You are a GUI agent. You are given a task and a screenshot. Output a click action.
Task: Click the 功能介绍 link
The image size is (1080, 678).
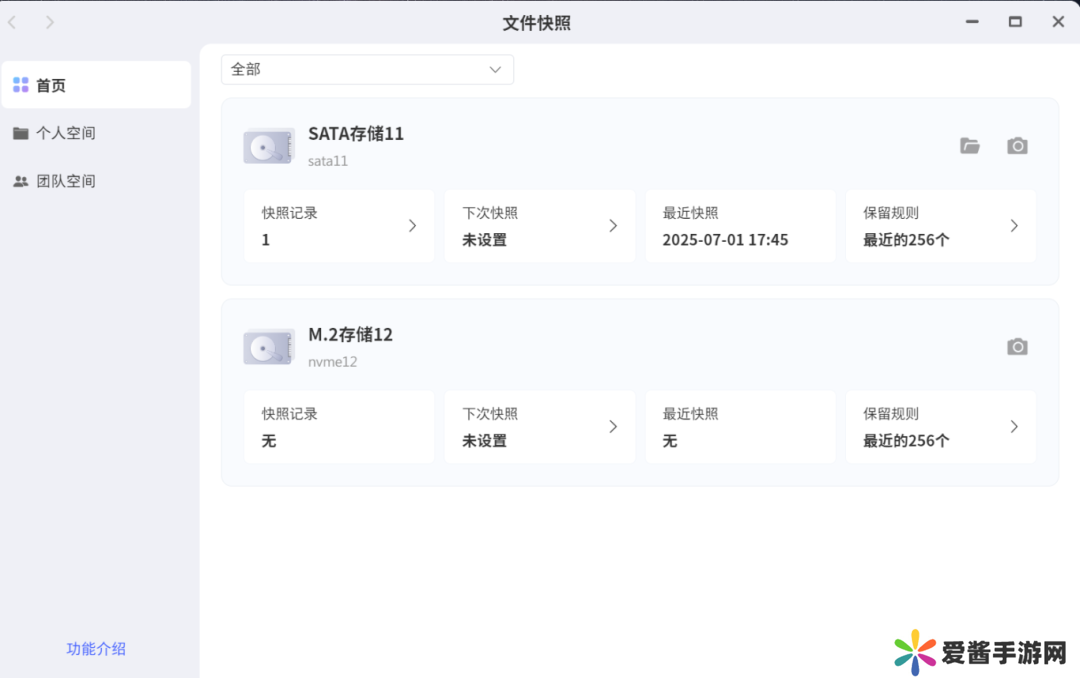(96, 648)
